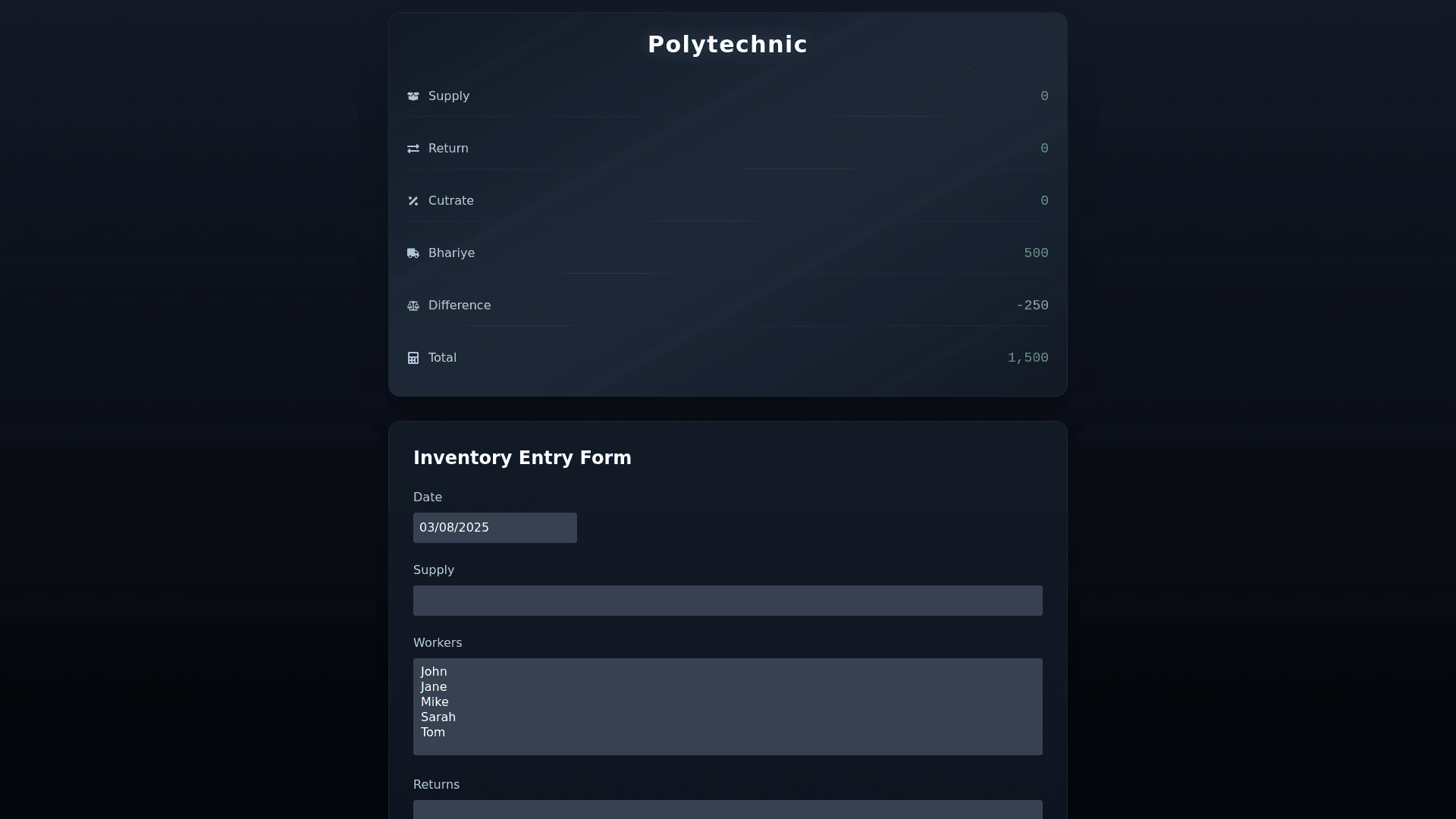
Task: Click the Bhariye truck icon
Action: pos(413,253)
